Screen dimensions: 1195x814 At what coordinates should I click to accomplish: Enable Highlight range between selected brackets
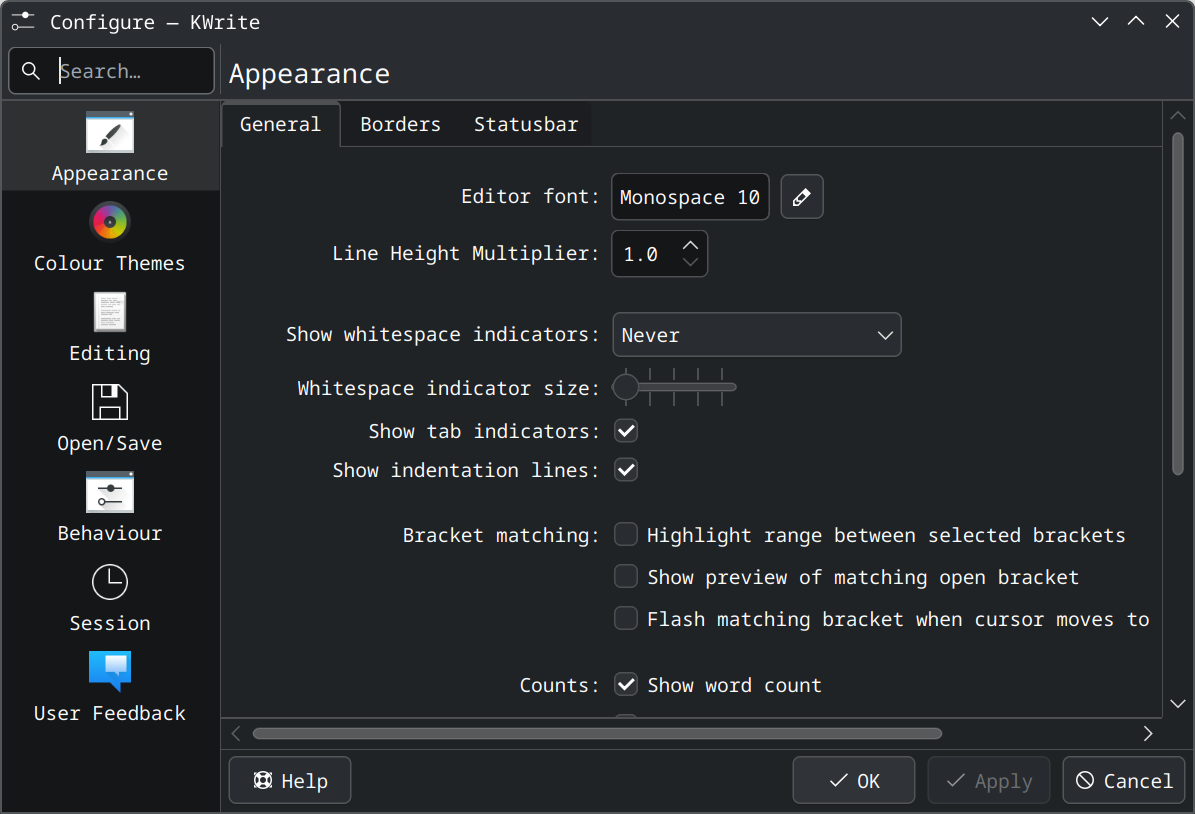pos(626,535)
